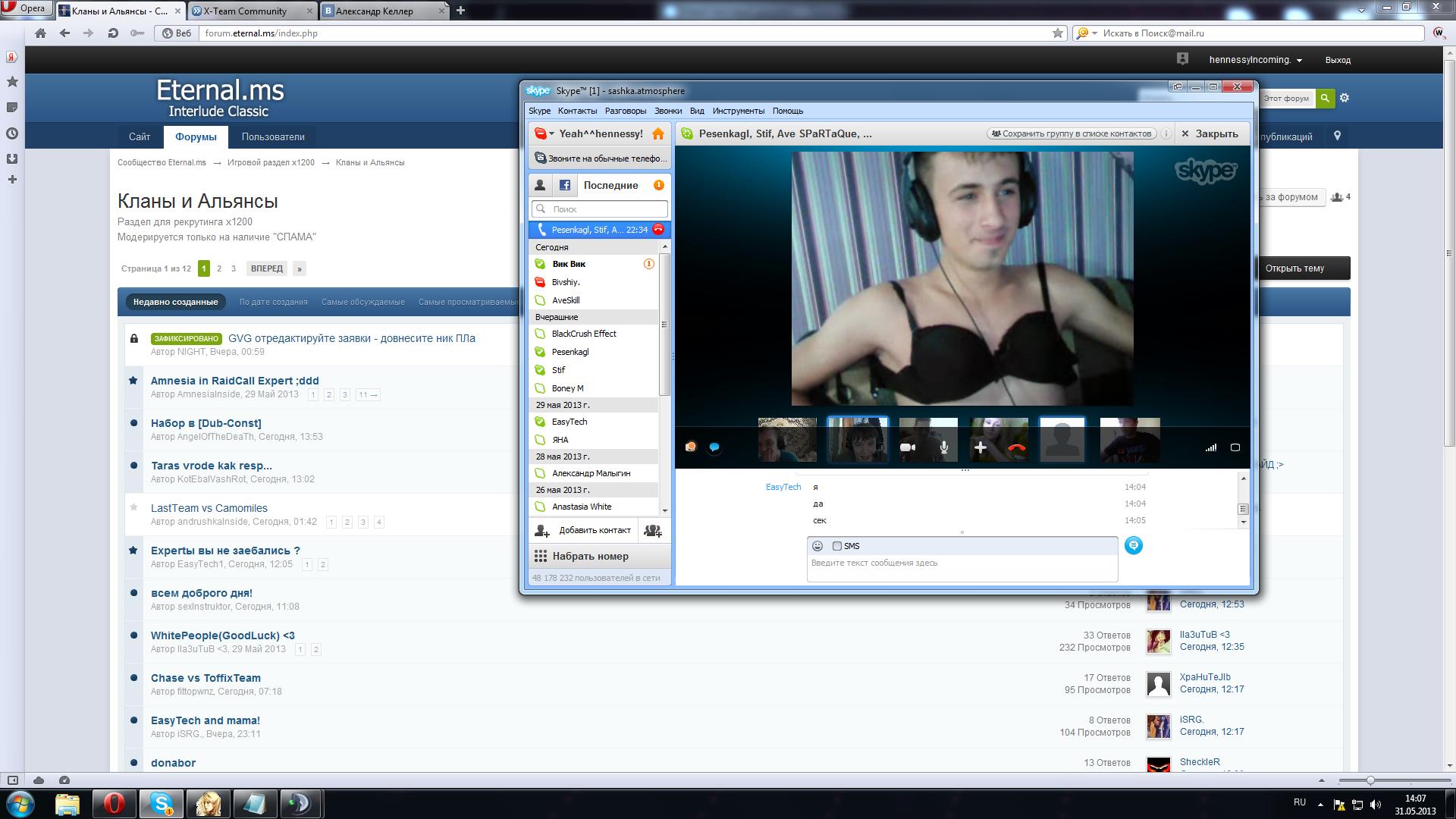Adjust the Opera zoom slider in the status bar
The height and width of the screenshot is (819, 1456).
(x=1370, y=780)
